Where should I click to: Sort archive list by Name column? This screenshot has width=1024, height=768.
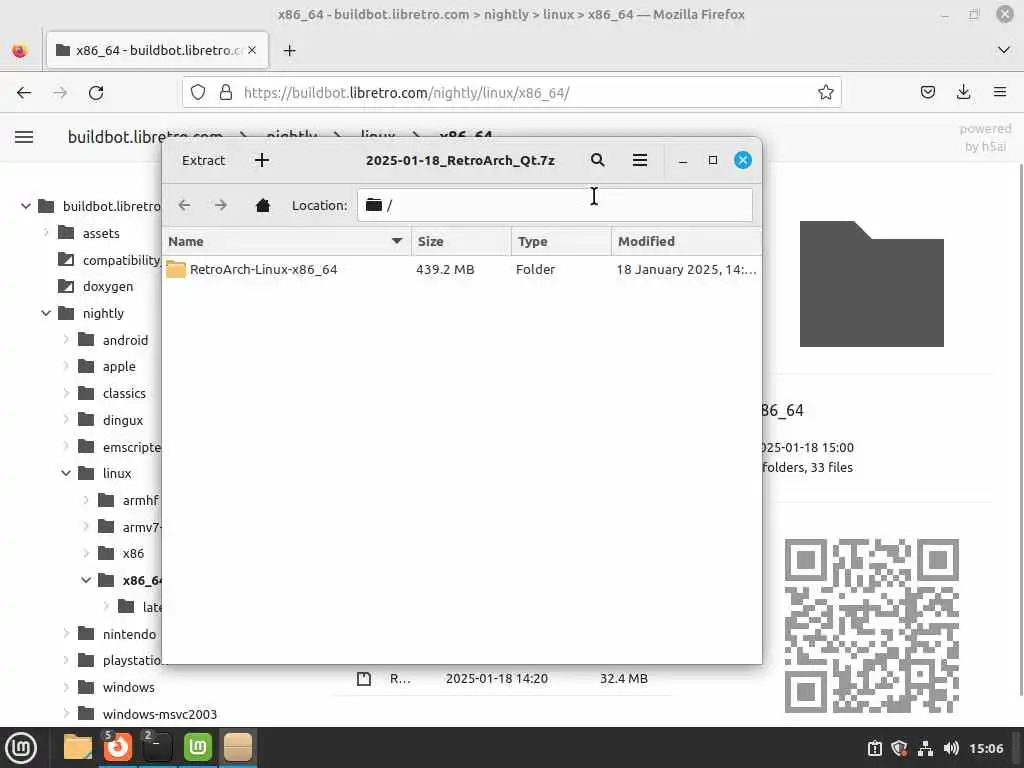pyautogui.click(x=286, y=241)
